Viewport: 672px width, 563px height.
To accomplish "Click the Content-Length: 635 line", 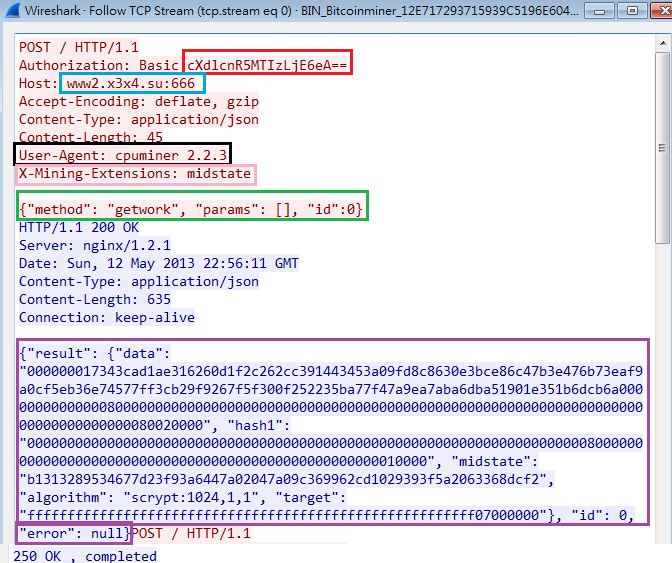I will click(x=95, y=299).
